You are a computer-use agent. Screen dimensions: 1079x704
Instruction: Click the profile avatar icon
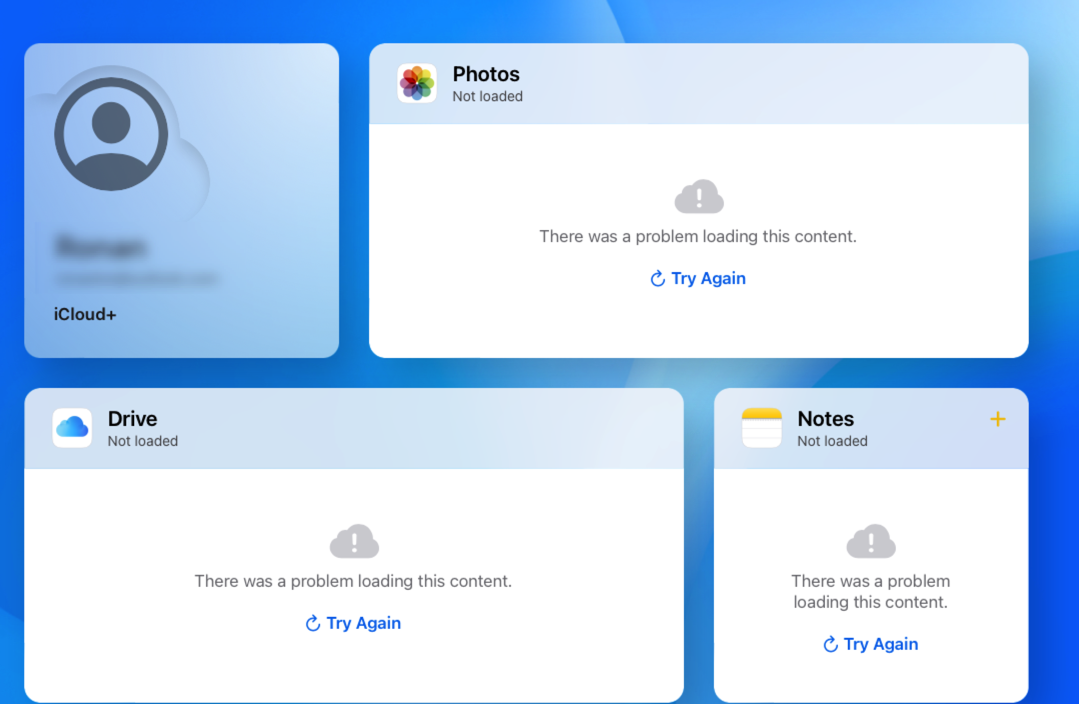(111, 134)
